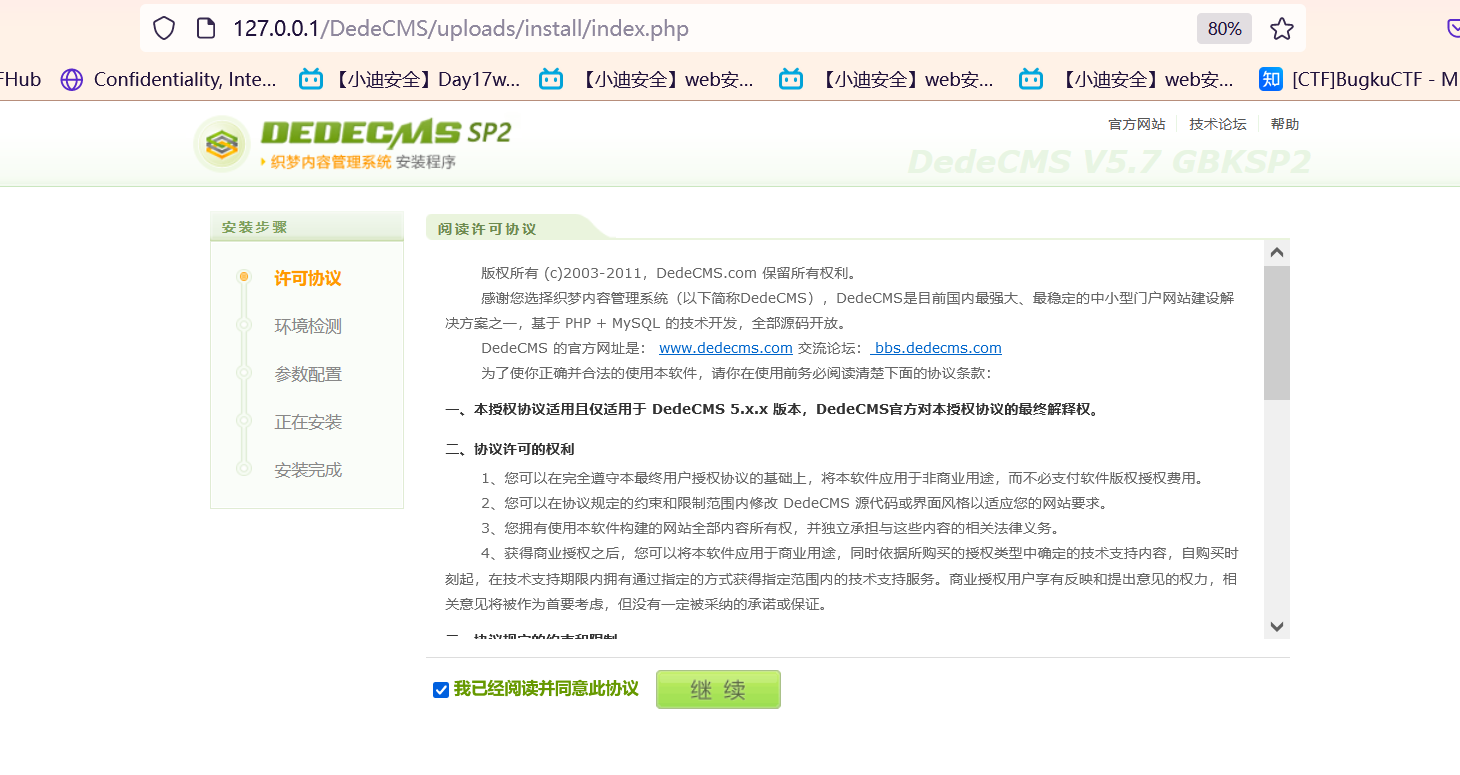Open the 官方网站 link

point(1137,124)
